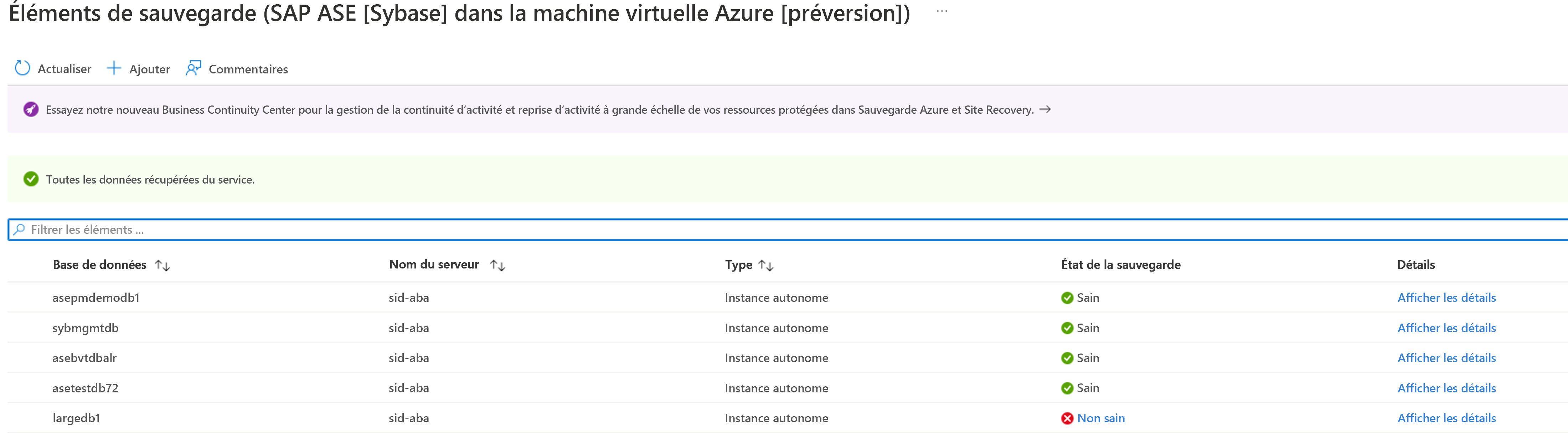Sort by the Type column
1568x433 pixels.
(x=766, y=266)
